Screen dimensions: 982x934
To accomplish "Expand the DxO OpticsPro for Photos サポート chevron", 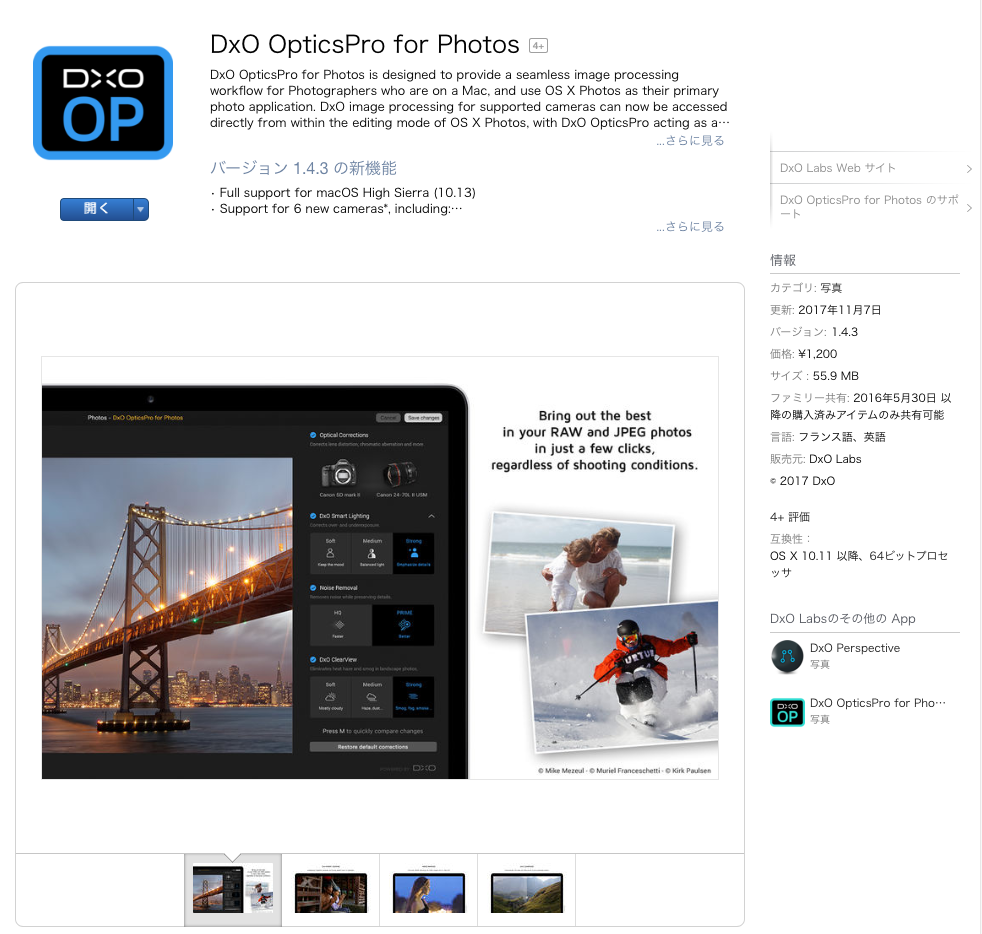I will (x=968, y=207).
